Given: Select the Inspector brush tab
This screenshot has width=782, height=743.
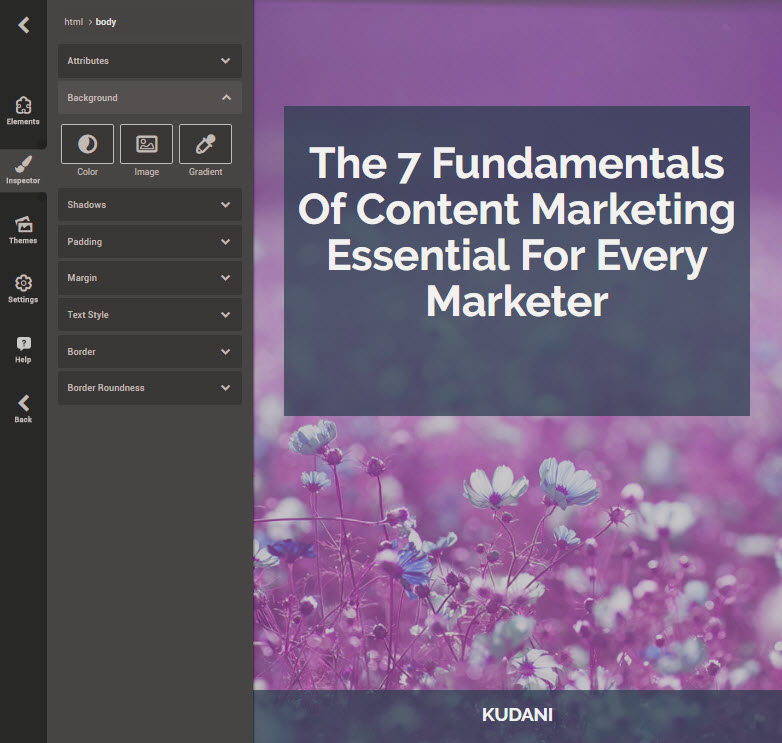Looking at the screenshot, I should 23,170.
